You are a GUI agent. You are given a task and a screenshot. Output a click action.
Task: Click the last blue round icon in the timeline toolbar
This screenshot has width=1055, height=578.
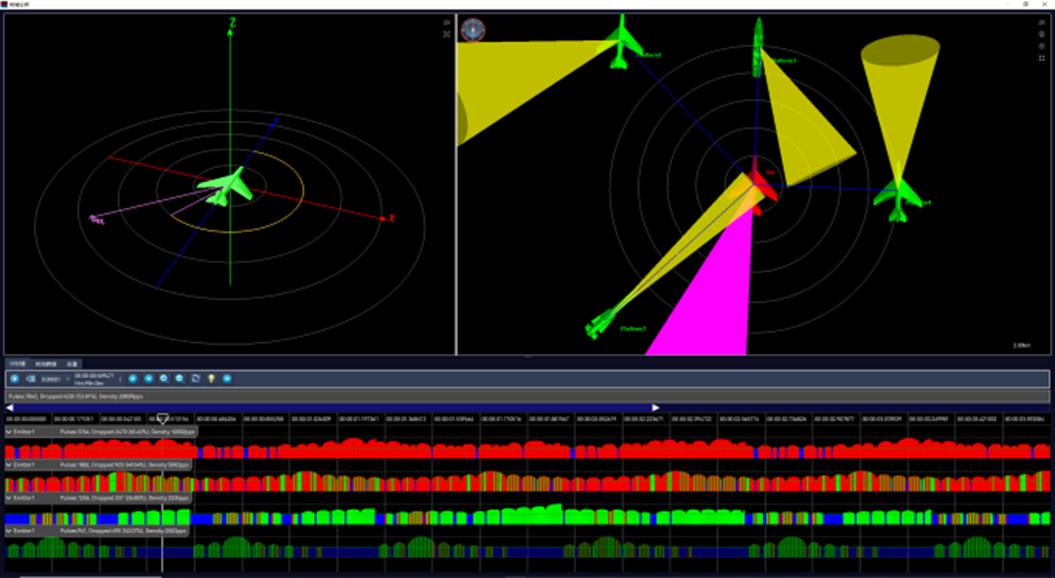click(x=227, y=379)
